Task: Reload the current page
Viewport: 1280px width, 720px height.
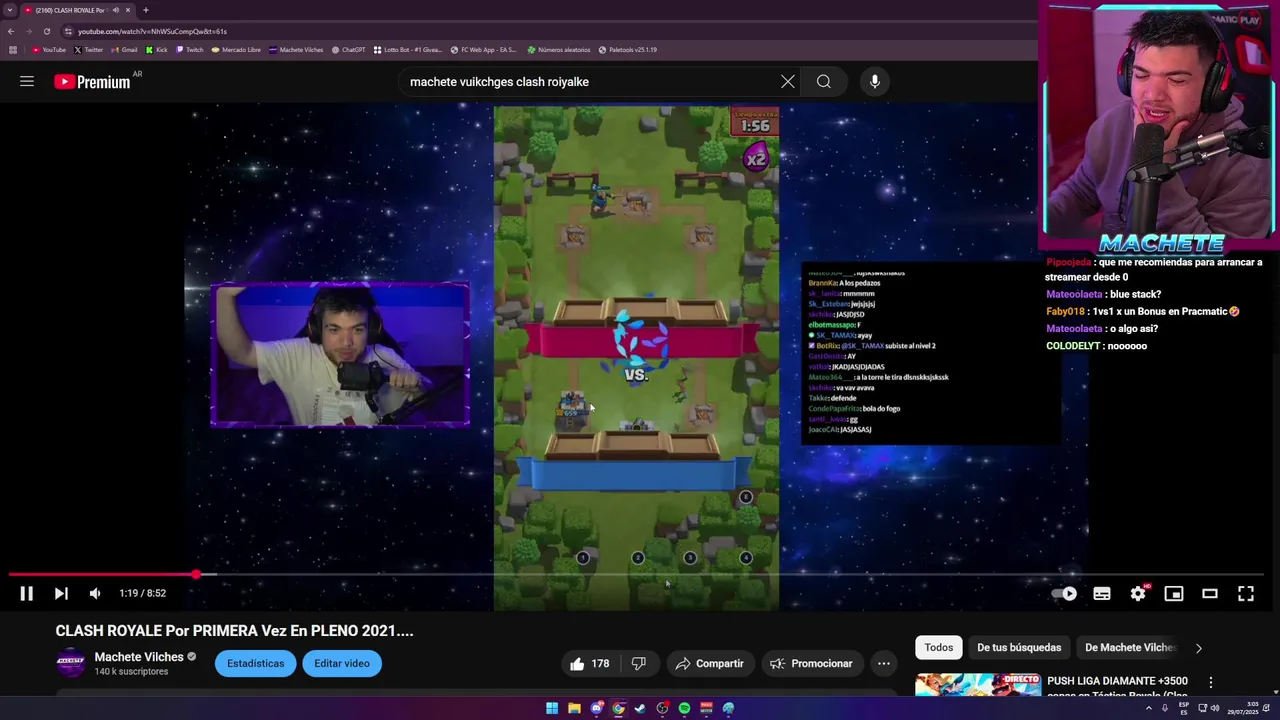Action: point(46,31)
